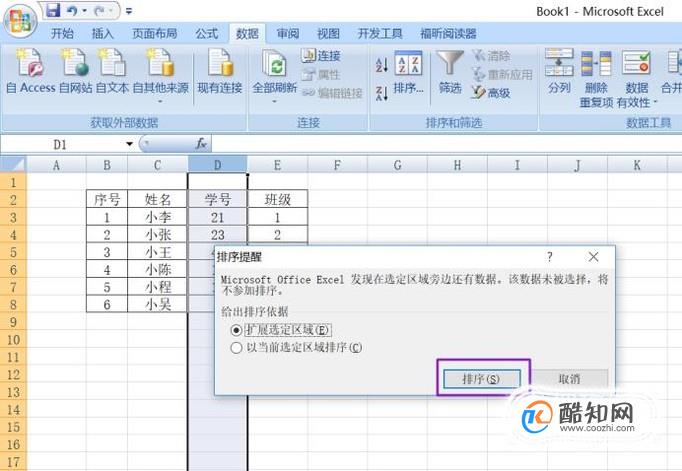The width and height of the screenshot is (682, 471).
Task: Select 扩展选定区域 radio option
Action: point(236,331)
